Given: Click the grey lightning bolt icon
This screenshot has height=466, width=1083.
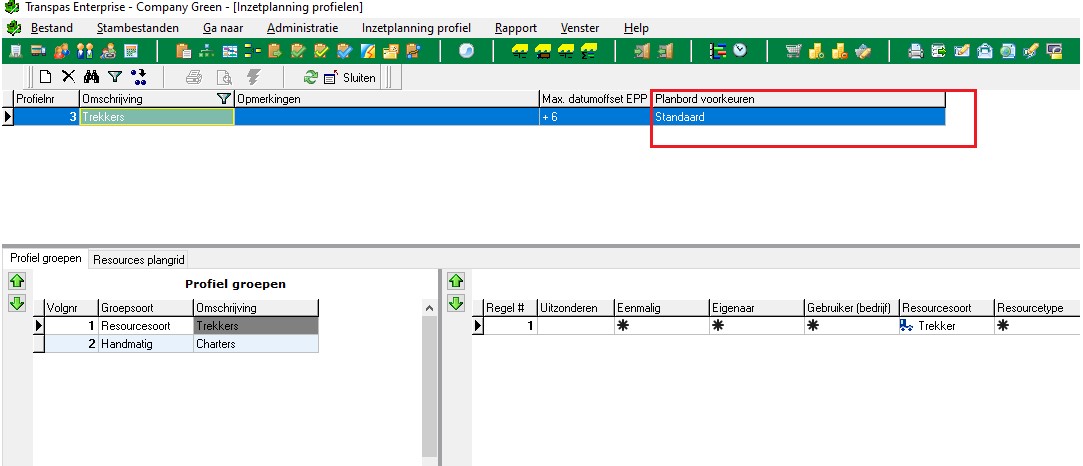Looking at the screenshot, I should click(x=253, y=77).
